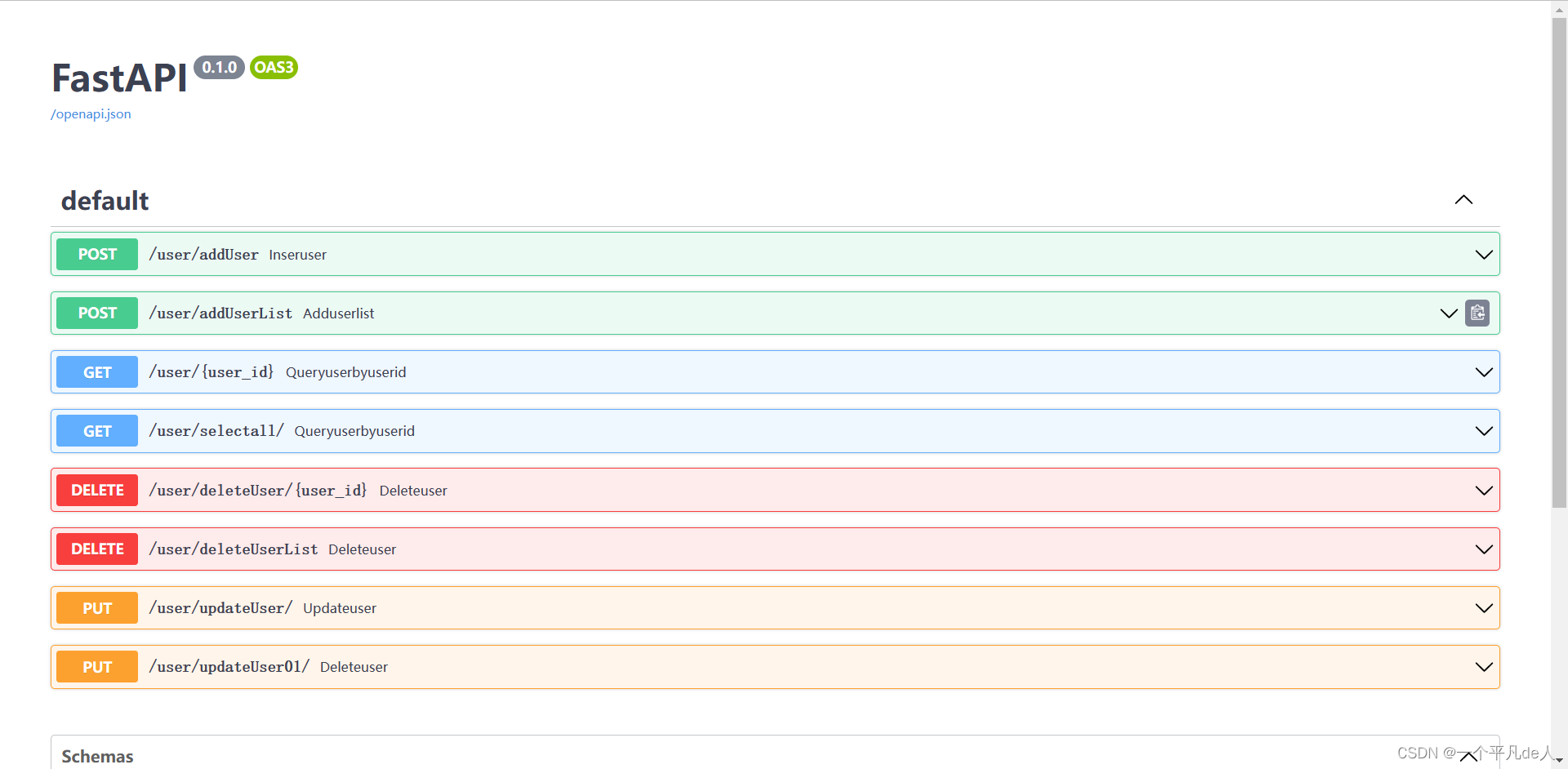Open the /user/updateUser01/ path text
This screenshot has width=1568, height=769.
coord(229,667)
